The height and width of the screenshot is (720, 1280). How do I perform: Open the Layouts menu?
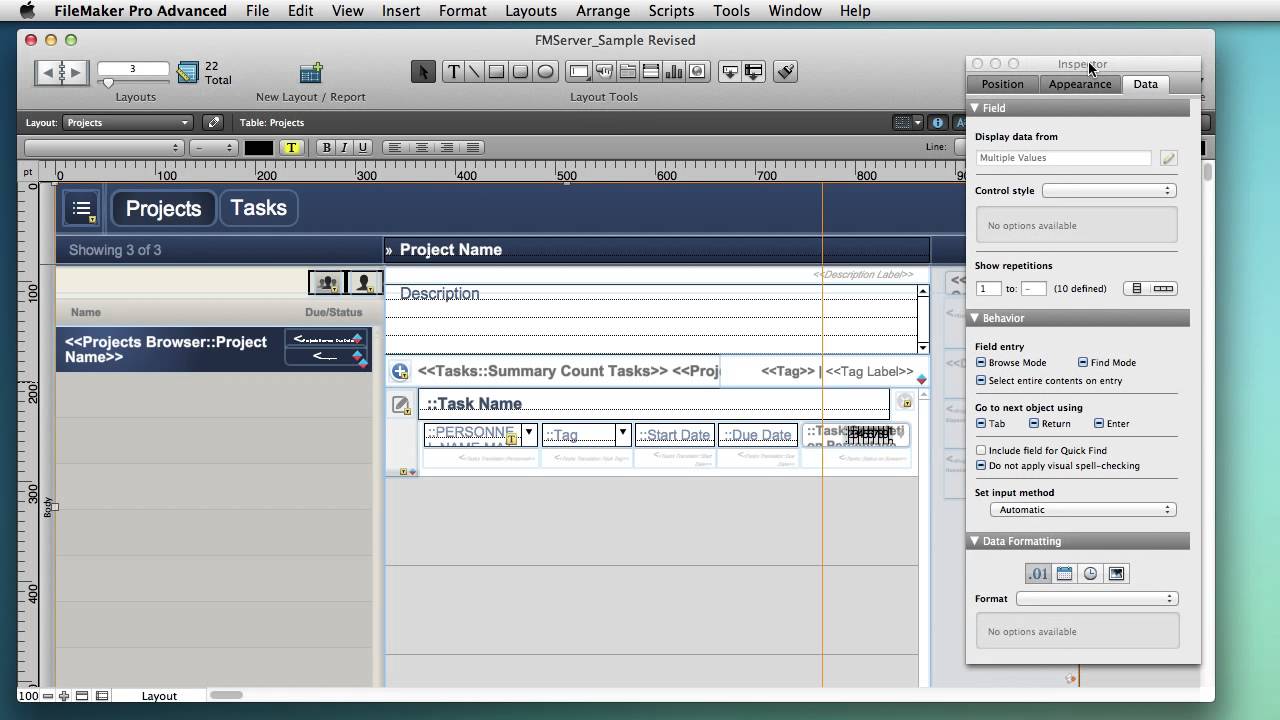point(531,11)
